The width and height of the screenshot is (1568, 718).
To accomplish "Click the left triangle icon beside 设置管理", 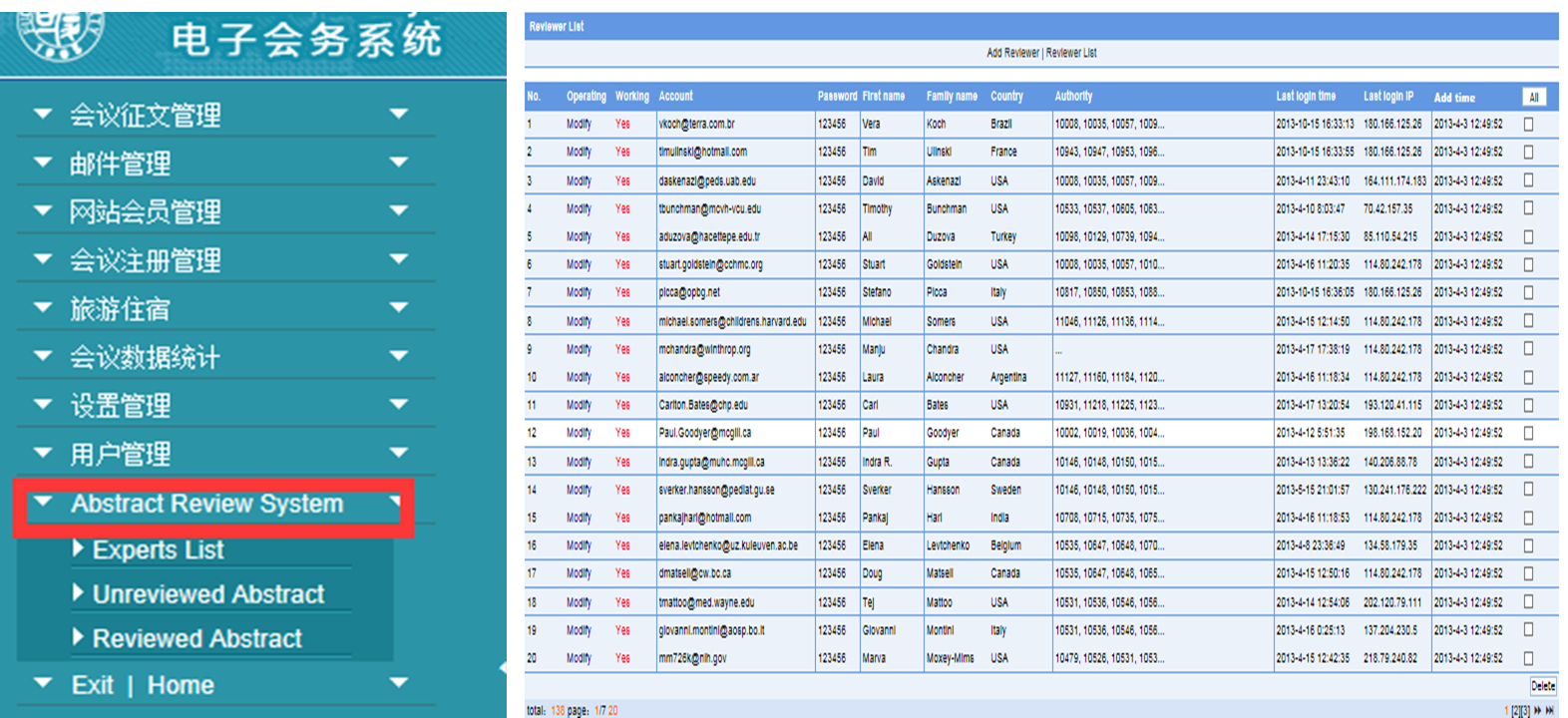I will pos(43,404).
